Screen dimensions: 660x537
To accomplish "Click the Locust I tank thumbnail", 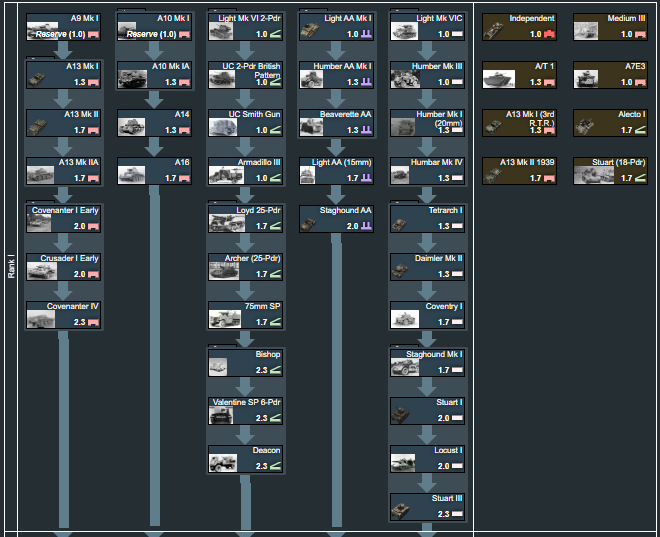I will [403, 463].
